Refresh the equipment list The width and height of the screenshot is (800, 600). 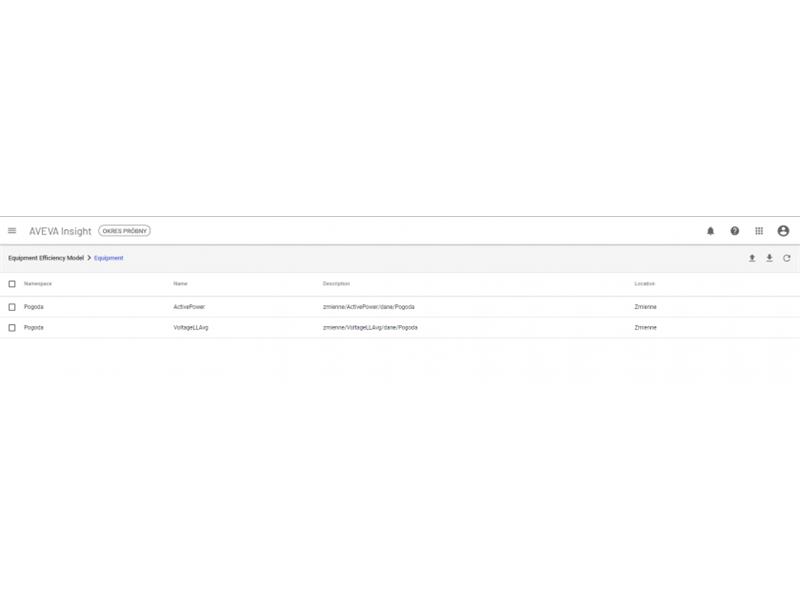click(787, 258)
